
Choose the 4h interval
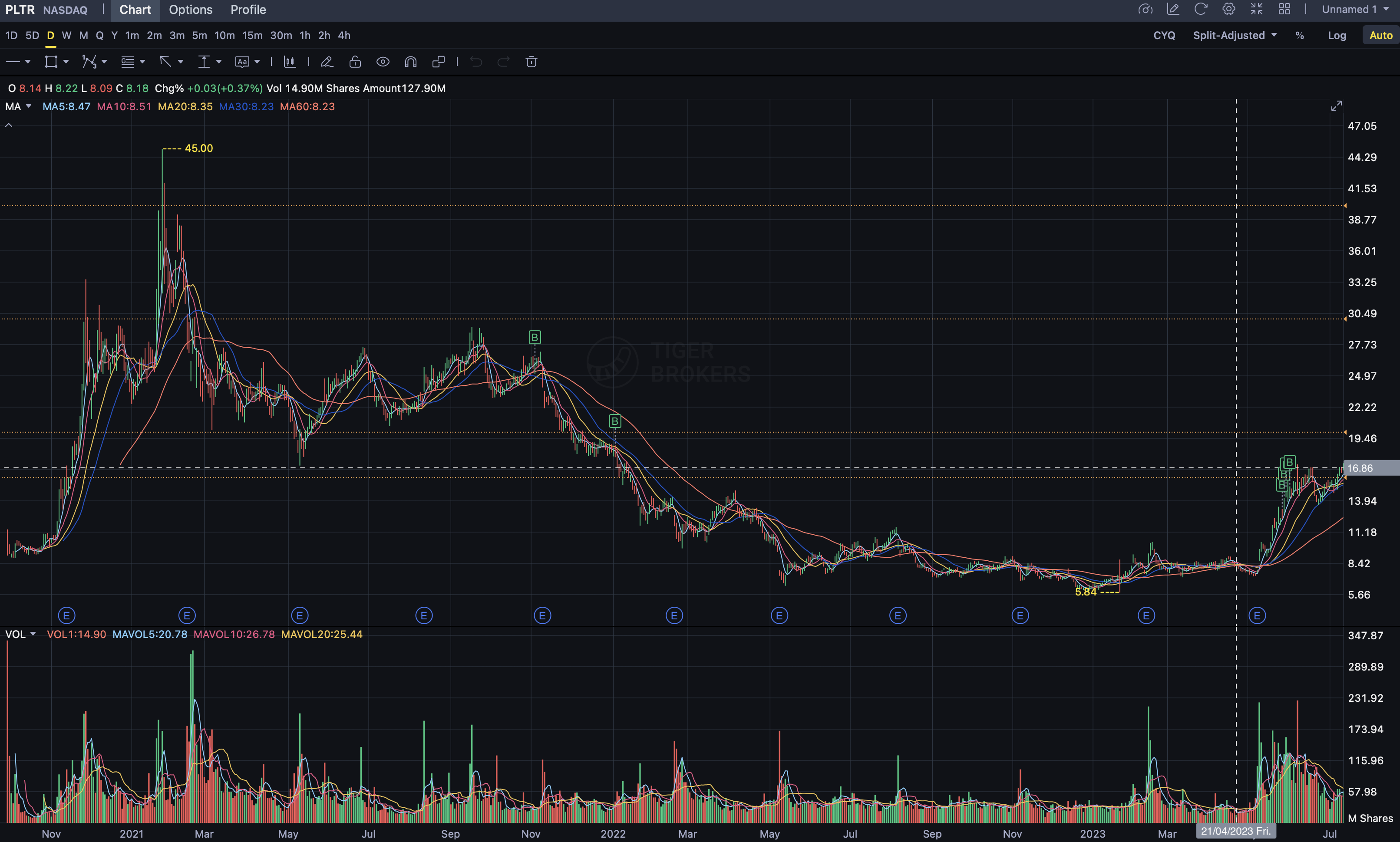[344, 35]
